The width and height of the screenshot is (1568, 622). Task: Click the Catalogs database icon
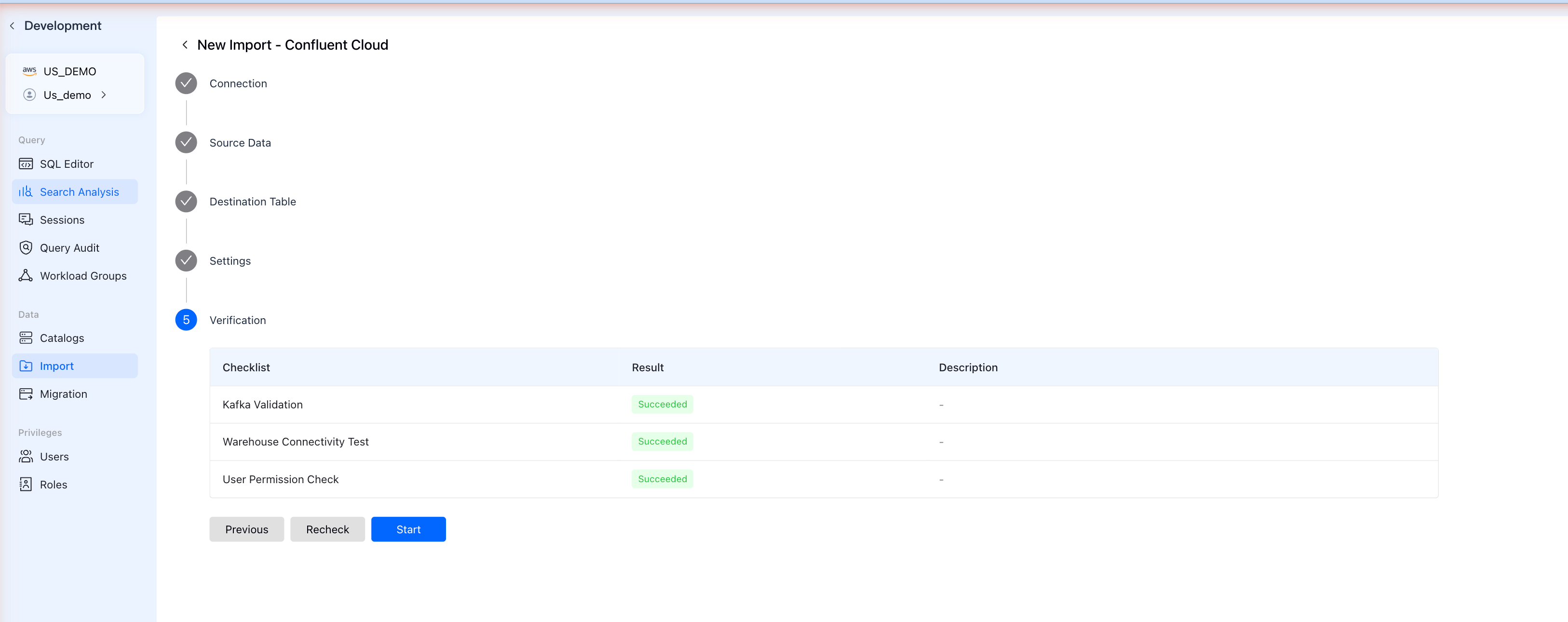26,338
